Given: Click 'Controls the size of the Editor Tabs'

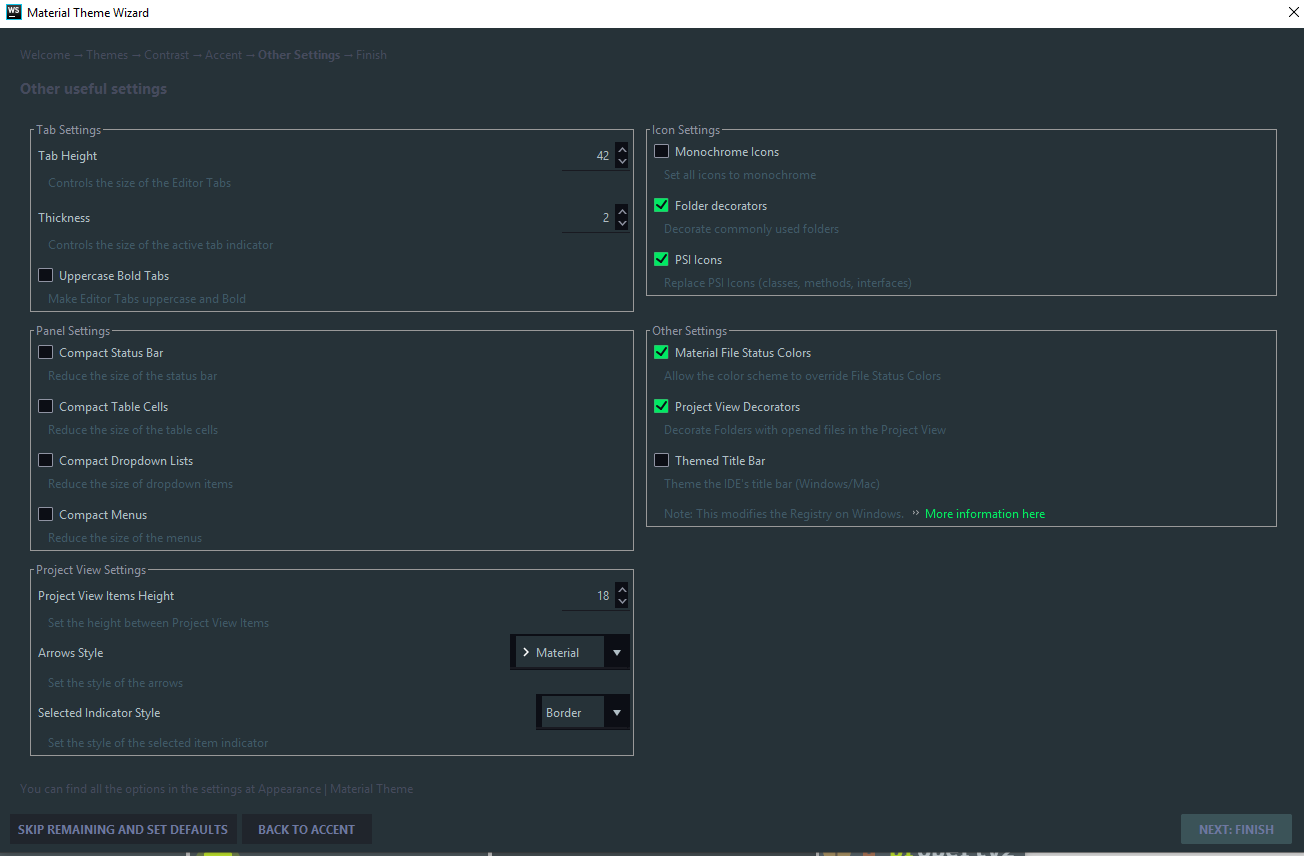Looking at the screenshot, I should click(x=140, y=183).
